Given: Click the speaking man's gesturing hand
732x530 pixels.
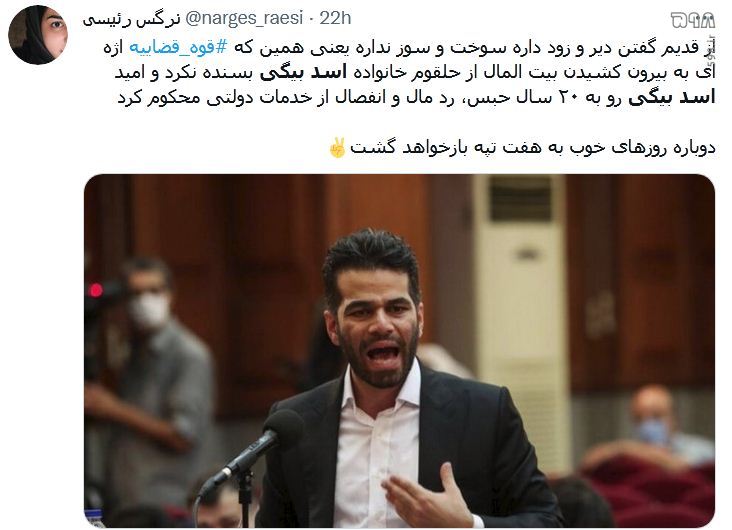Looking at the screenshot, I should [x=427, y=497].
